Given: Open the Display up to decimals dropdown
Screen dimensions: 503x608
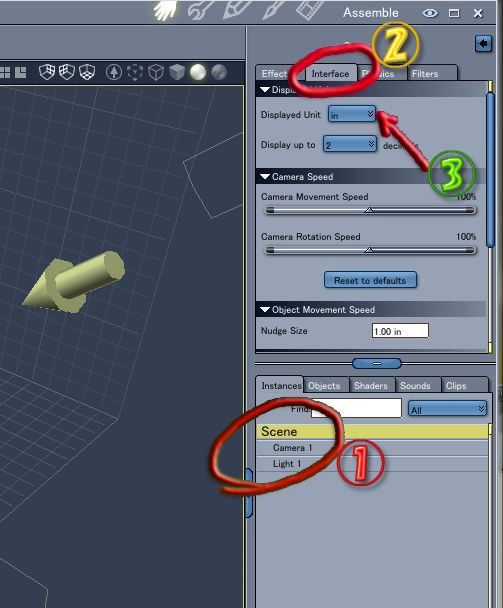Looking at the screenshot, I should 350,144.
